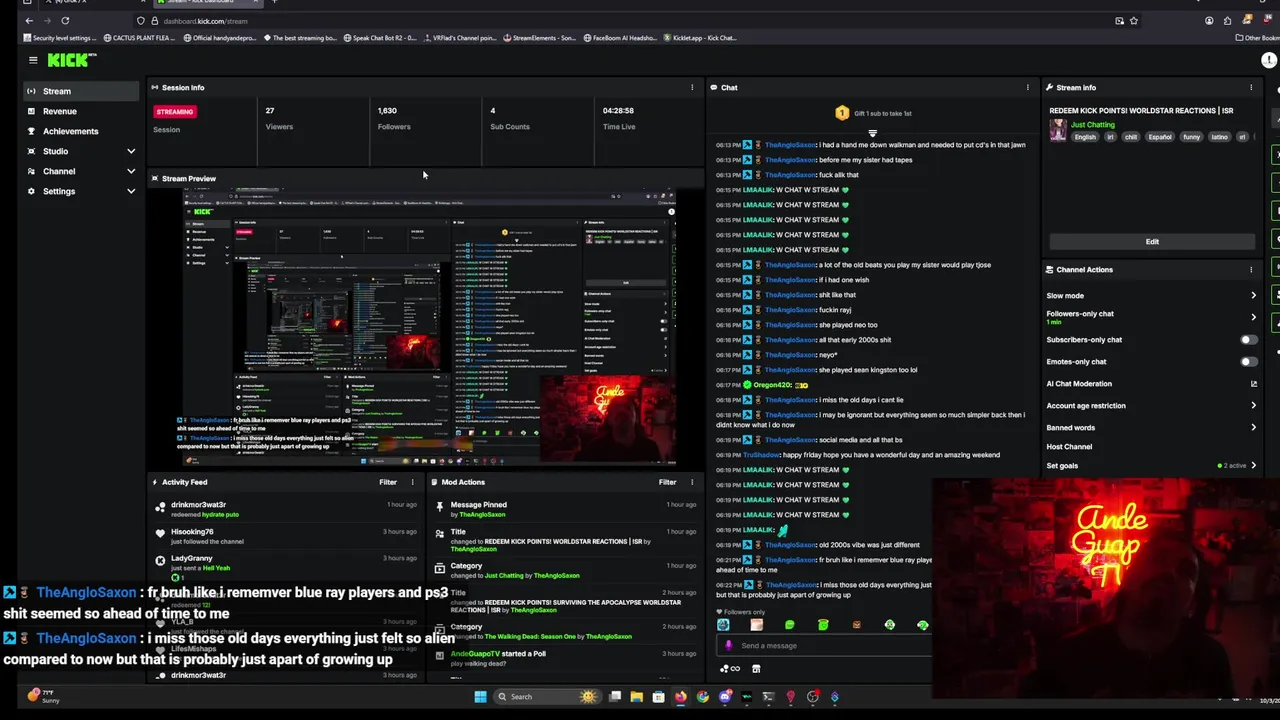Expand Slow mode options
The image size is (1280, 720).
coord(1253,295)
